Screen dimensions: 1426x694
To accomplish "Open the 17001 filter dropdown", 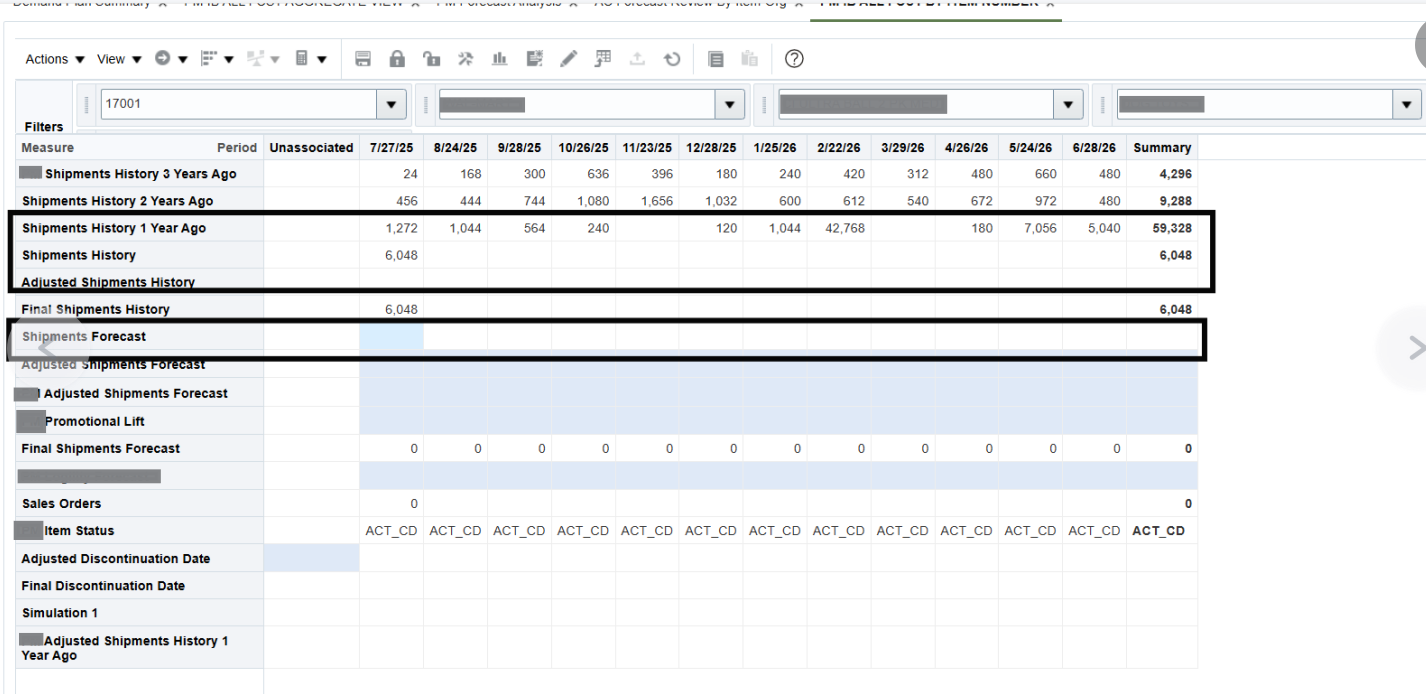I will pyautogui.click(x=391, y=104).
